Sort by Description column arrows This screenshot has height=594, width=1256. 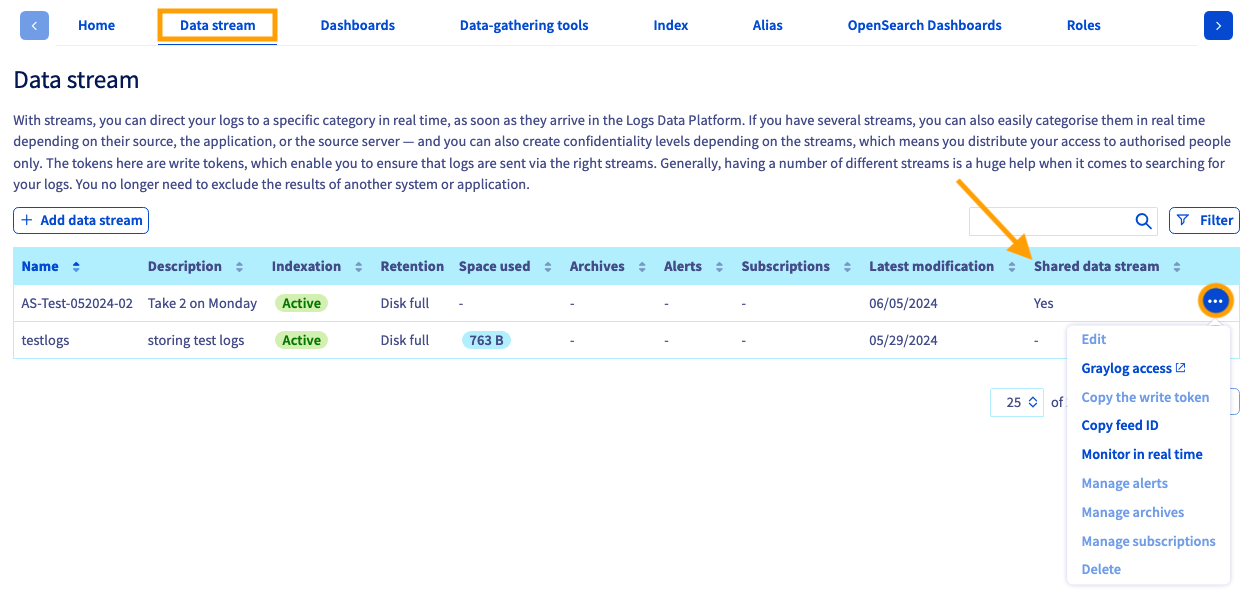tap(239, 267)
